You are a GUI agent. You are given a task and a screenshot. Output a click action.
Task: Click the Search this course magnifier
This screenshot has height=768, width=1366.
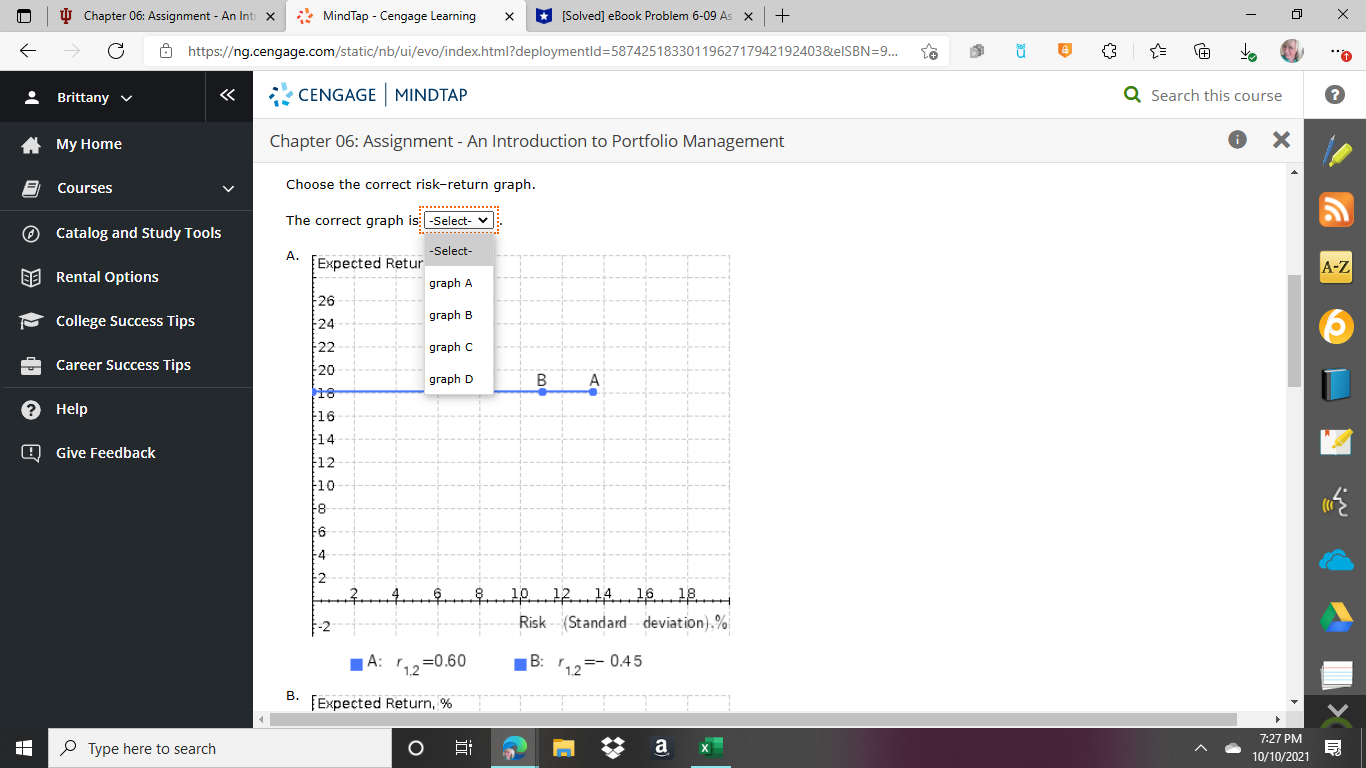tap(1131, 96)
